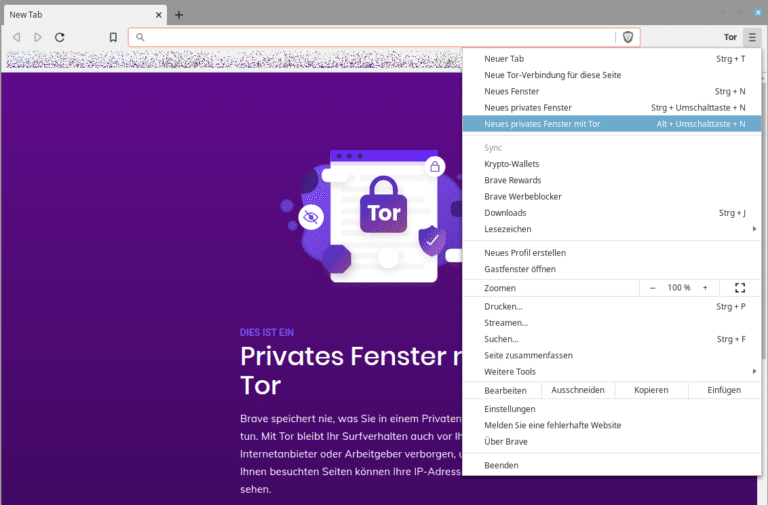Select Neue Tor-Verbindung für diese Seite
The height and width of the screenshot is (505, 768).
point(612,75)
